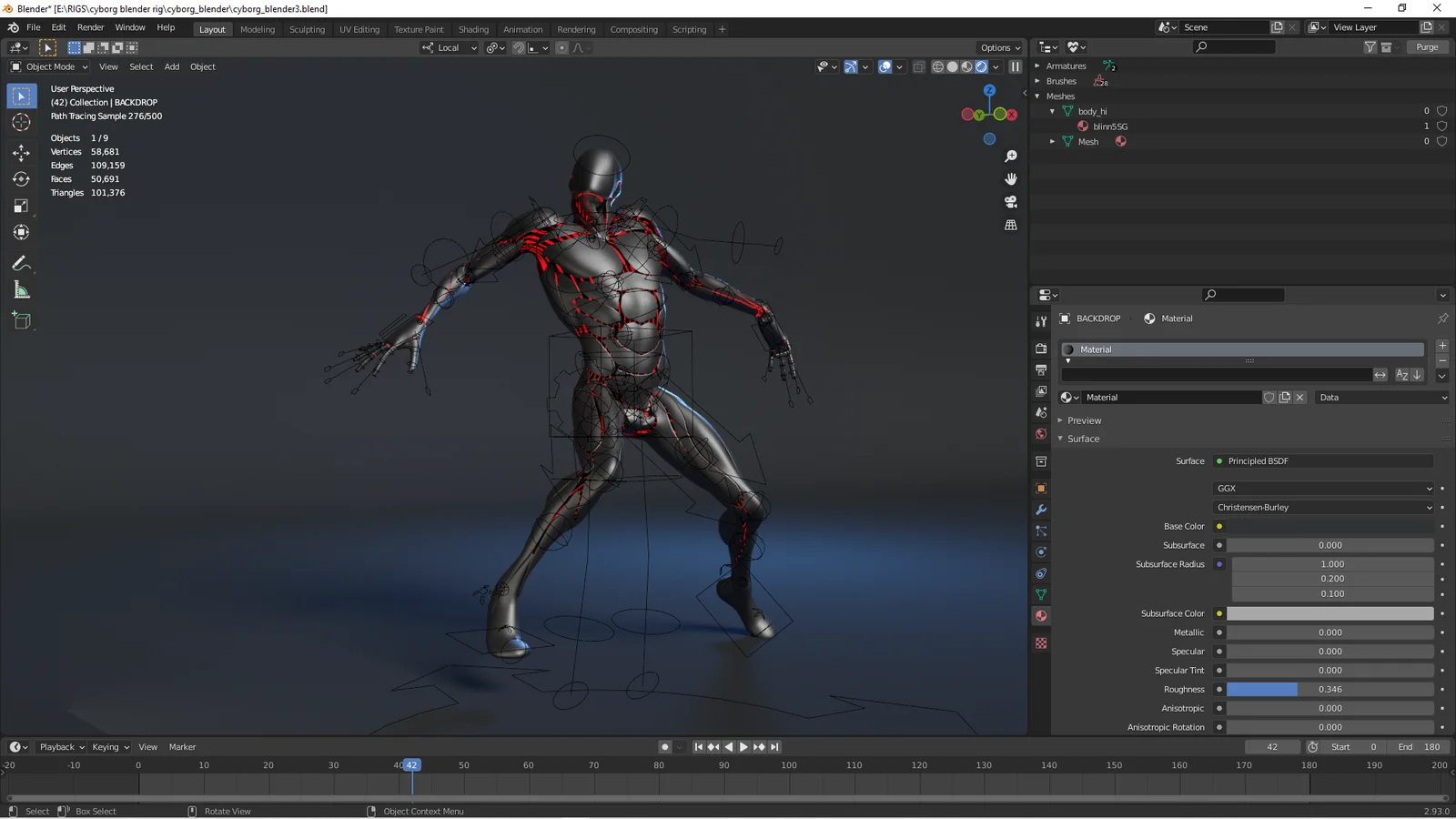Pick the Measure tool
Viewport: 1456px width, 819px height.
coord(21,290)
